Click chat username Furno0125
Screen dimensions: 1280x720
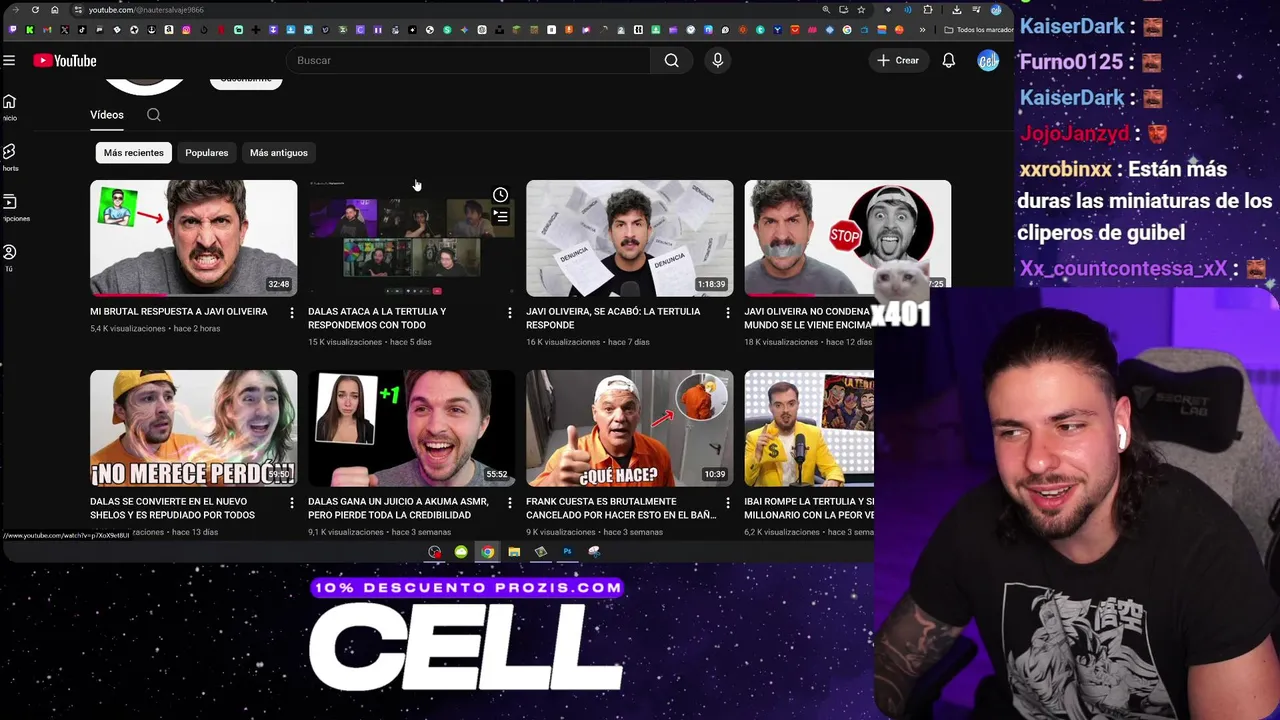tap(1071, 62)
